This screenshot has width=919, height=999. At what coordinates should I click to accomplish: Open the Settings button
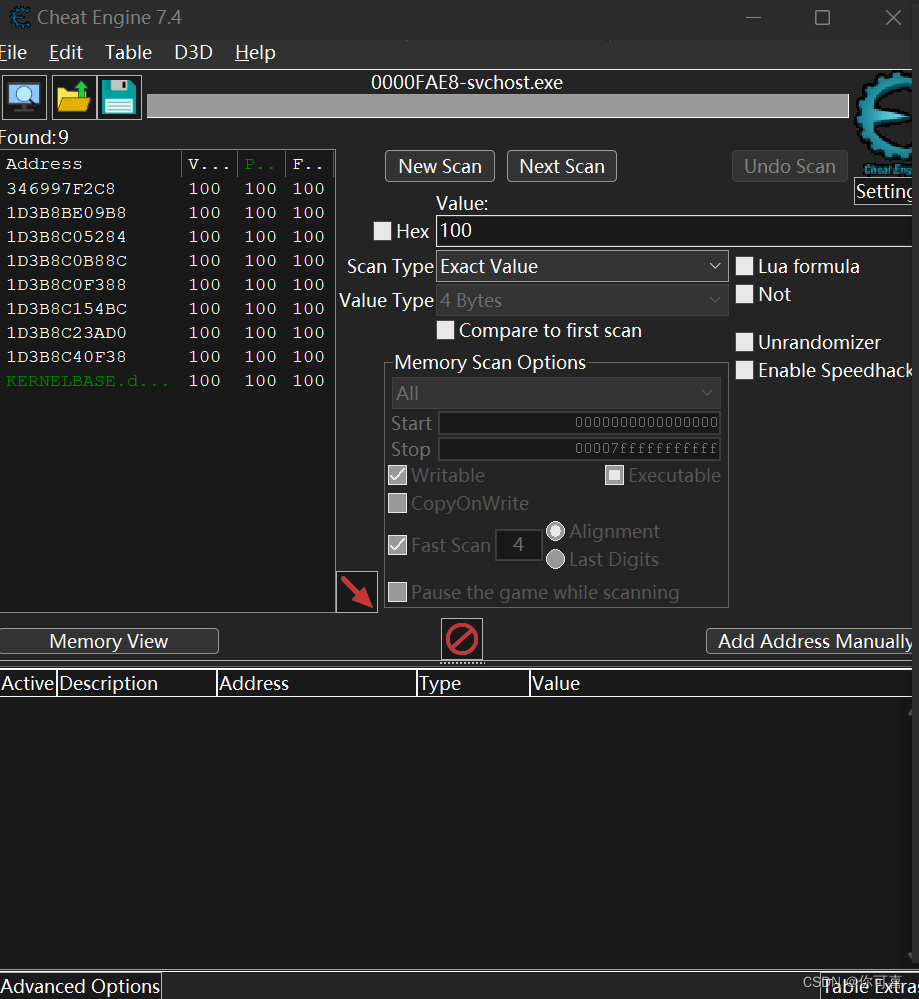coord(884,191)
